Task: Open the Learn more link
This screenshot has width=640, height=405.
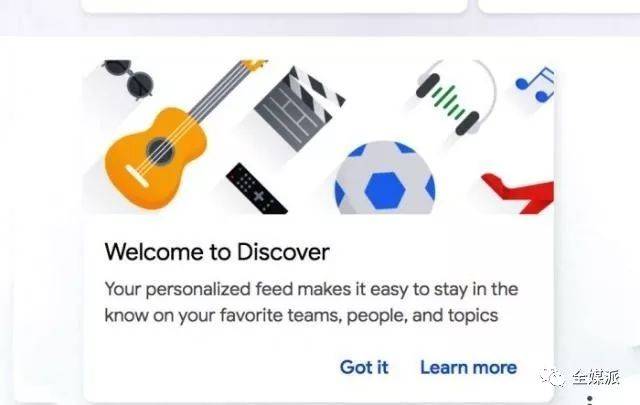Action: point(469,367)
